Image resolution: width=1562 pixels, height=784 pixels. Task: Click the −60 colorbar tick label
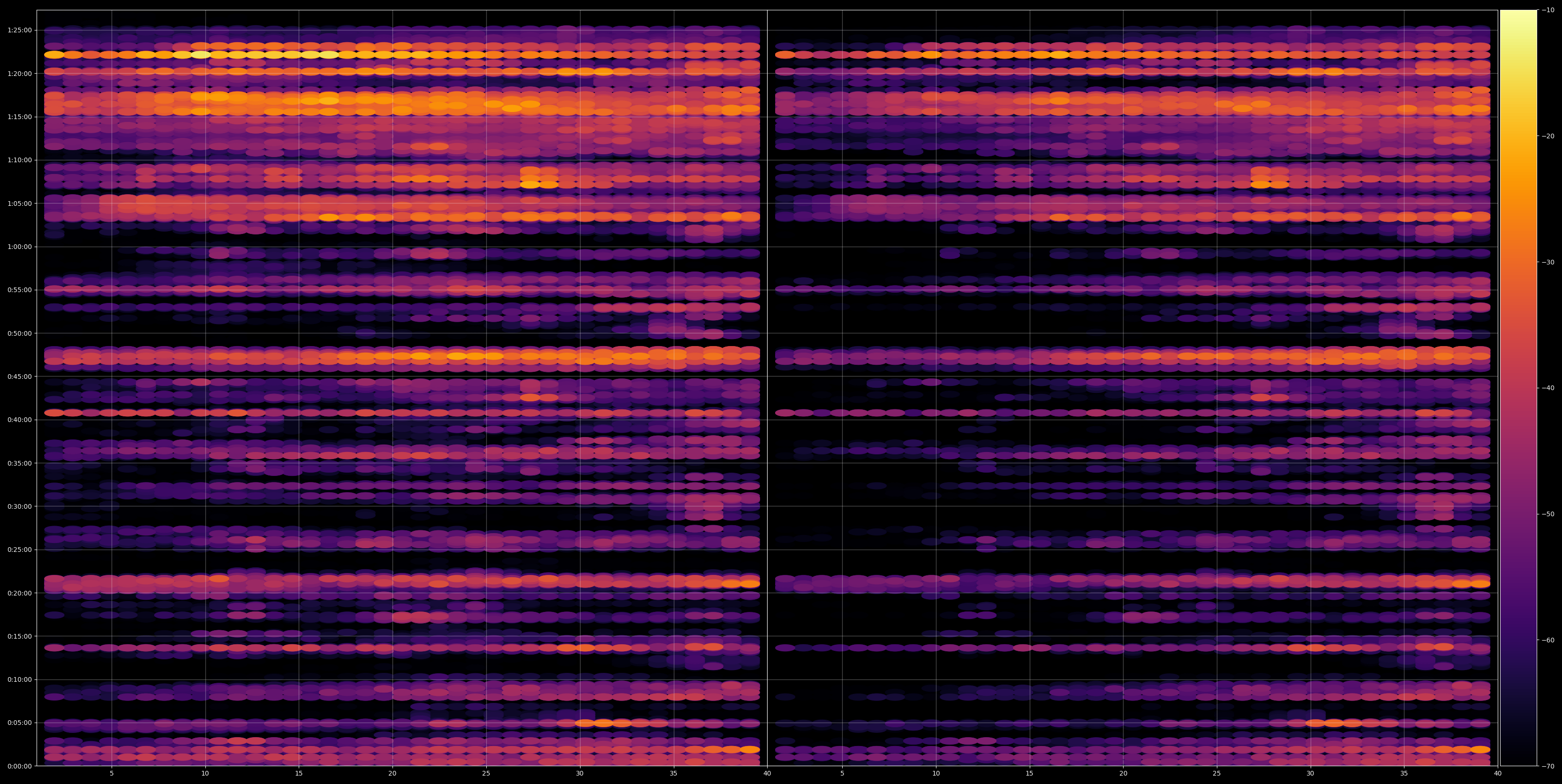pyautogui.click(x=1548, y=641)
